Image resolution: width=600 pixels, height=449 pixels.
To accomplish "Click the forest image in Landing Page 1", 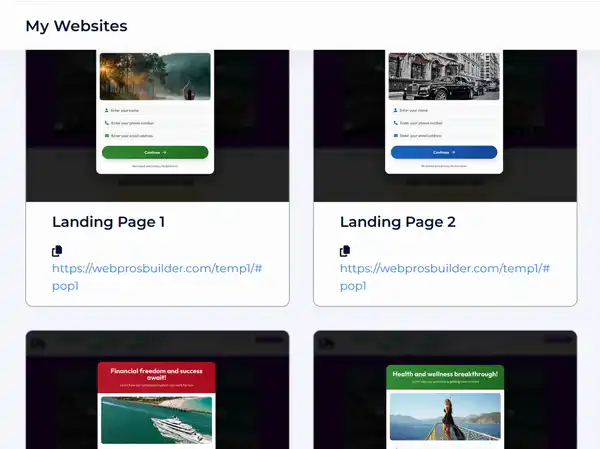I will 155,76.
